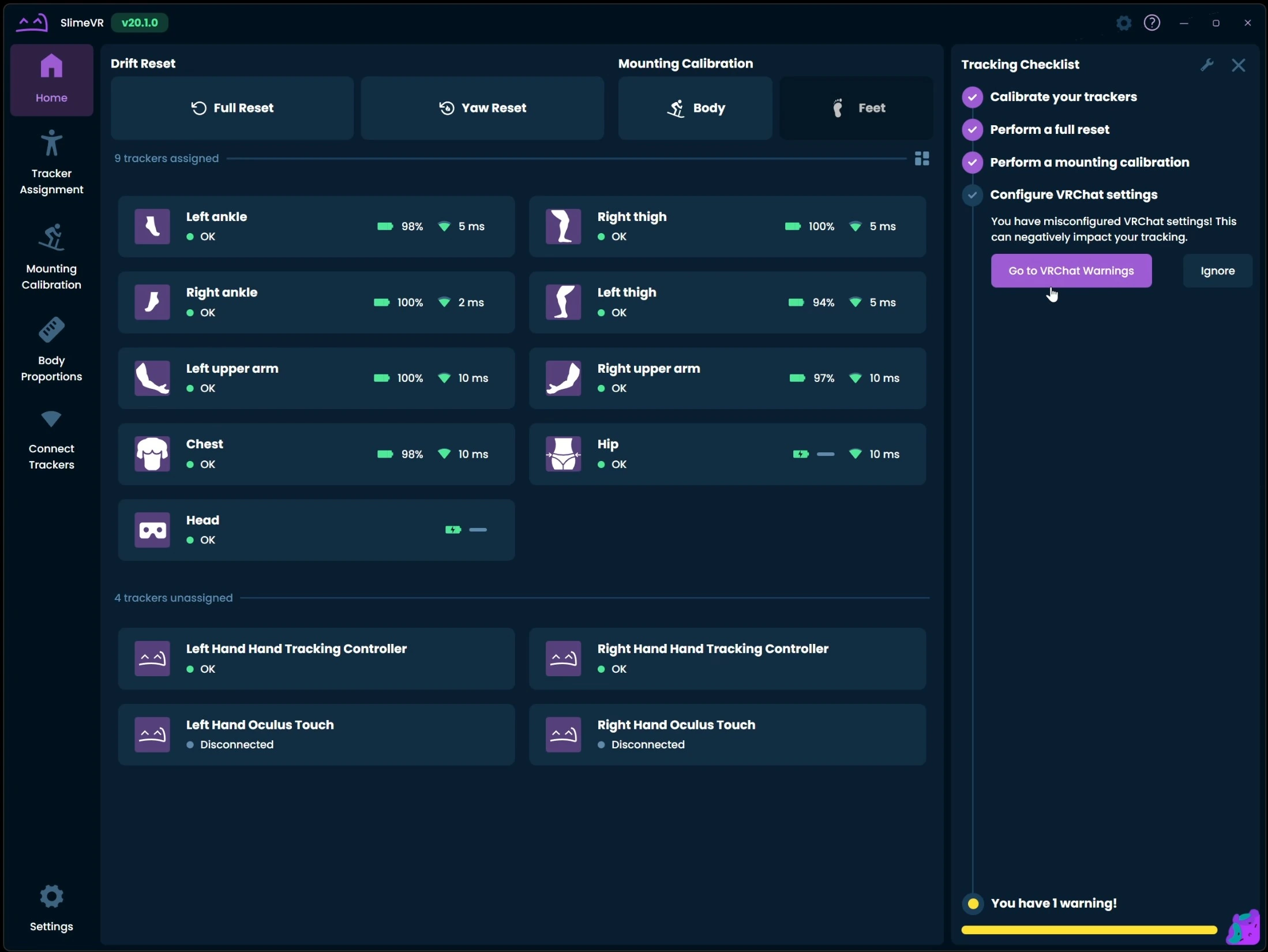Click the Right Hand Hand Tracking Controller name
The image size is (1268, 952).
[x=713, y=649]
